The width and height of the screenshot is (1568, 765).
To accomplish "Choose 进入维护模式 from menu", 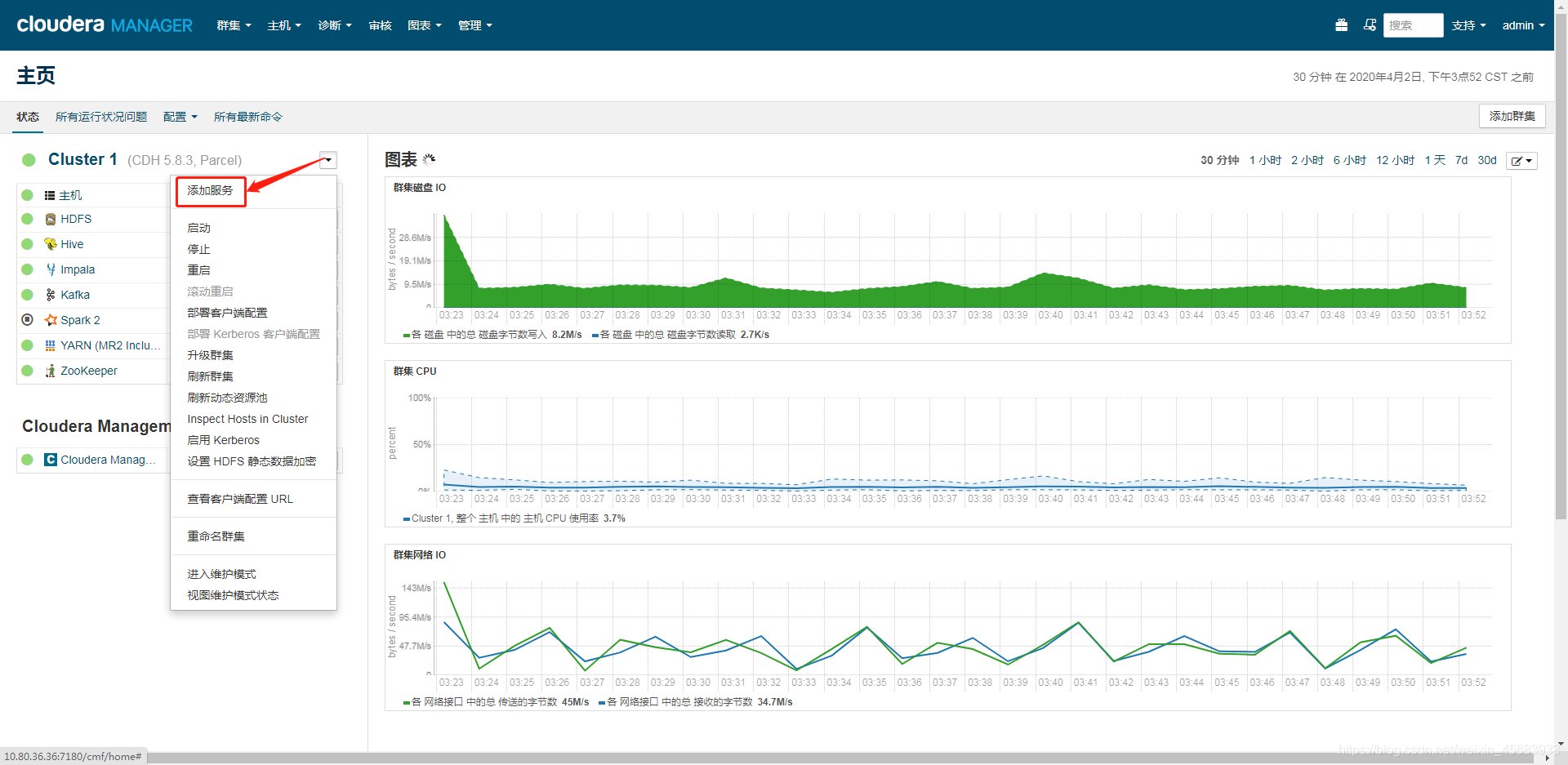I will coord(221,574).
